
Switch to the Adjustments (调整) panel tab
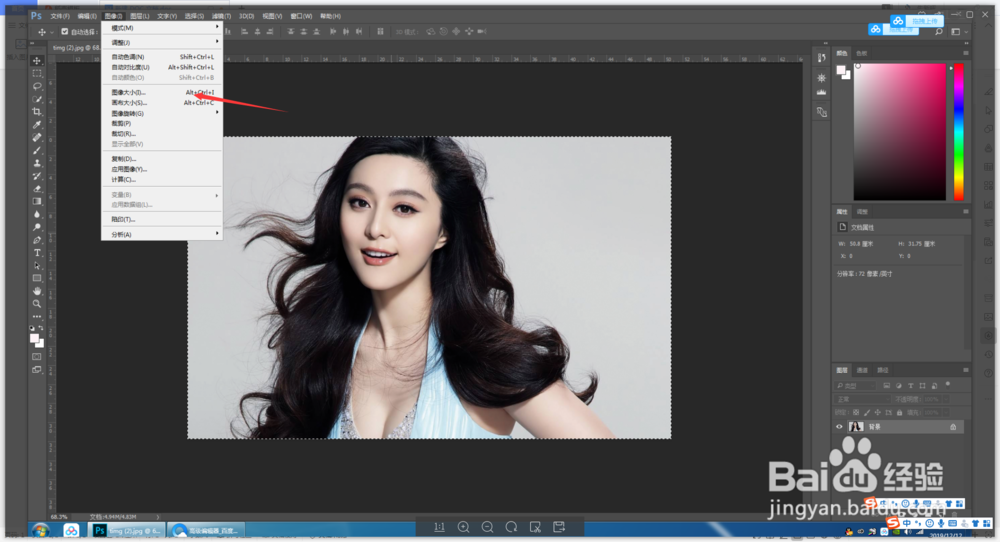862,211
